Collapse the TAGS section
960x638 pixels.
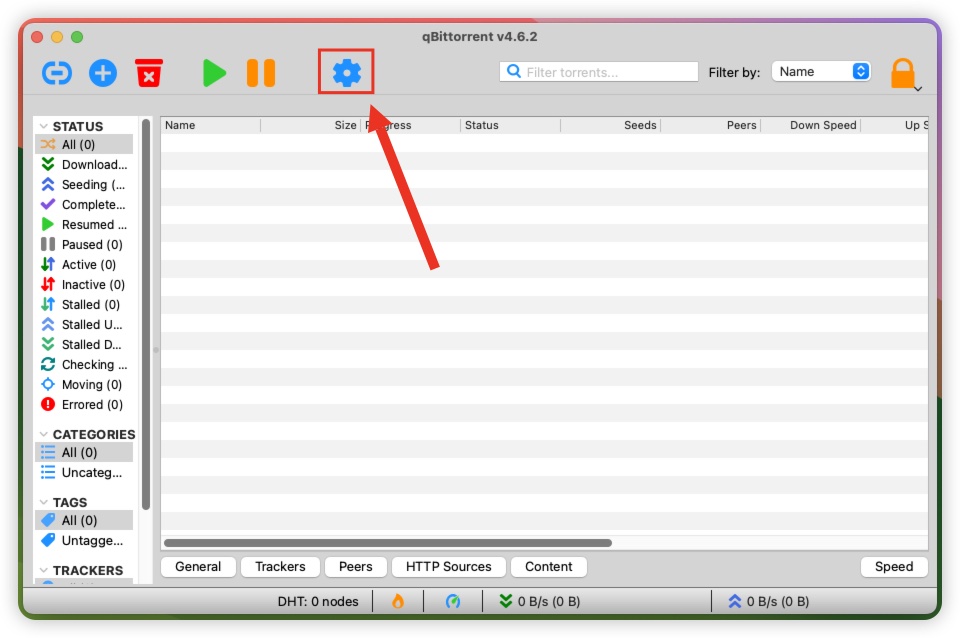[43, 502]
